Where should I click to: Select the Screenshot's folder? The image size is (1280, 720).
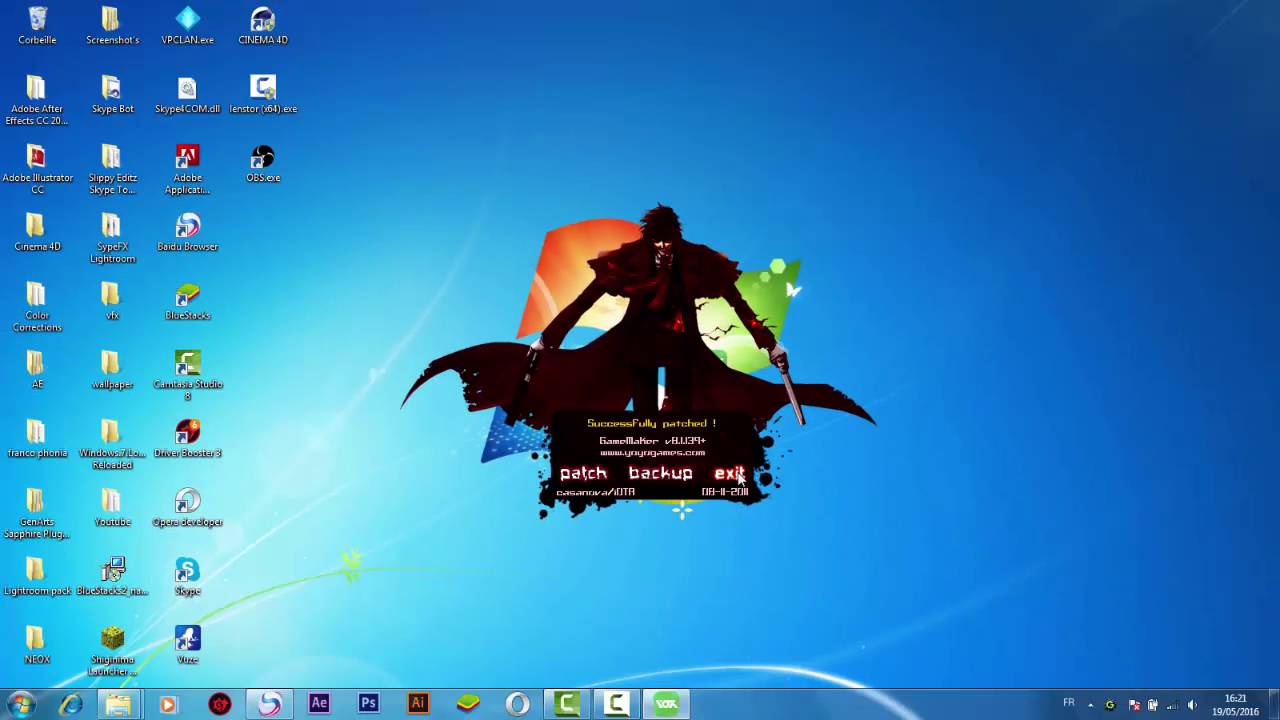[x=112, y=27]
